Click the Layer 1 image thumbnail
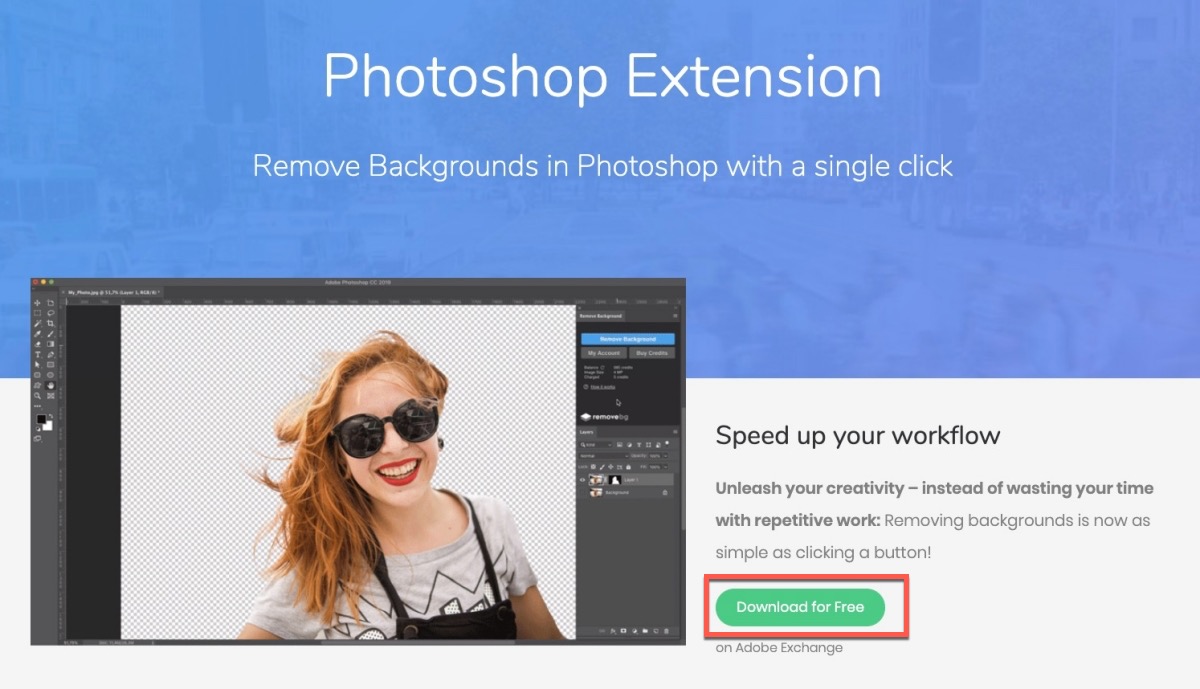The height and width of the screenshot is (689, 1200). pyautogui.click(x=597, y=480)
